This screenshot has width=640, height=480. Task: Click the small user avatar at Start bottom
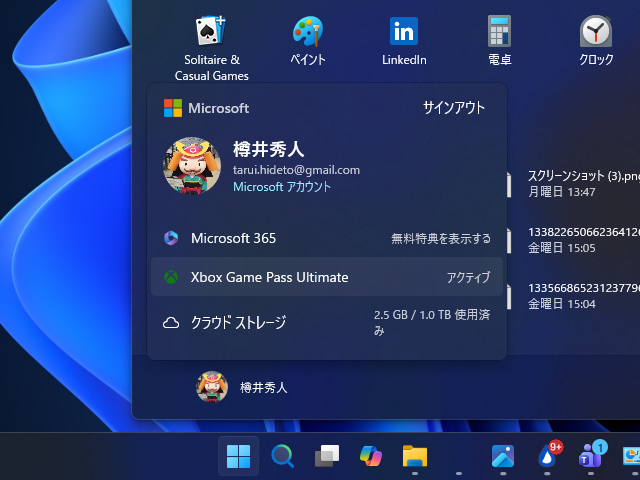212,387
